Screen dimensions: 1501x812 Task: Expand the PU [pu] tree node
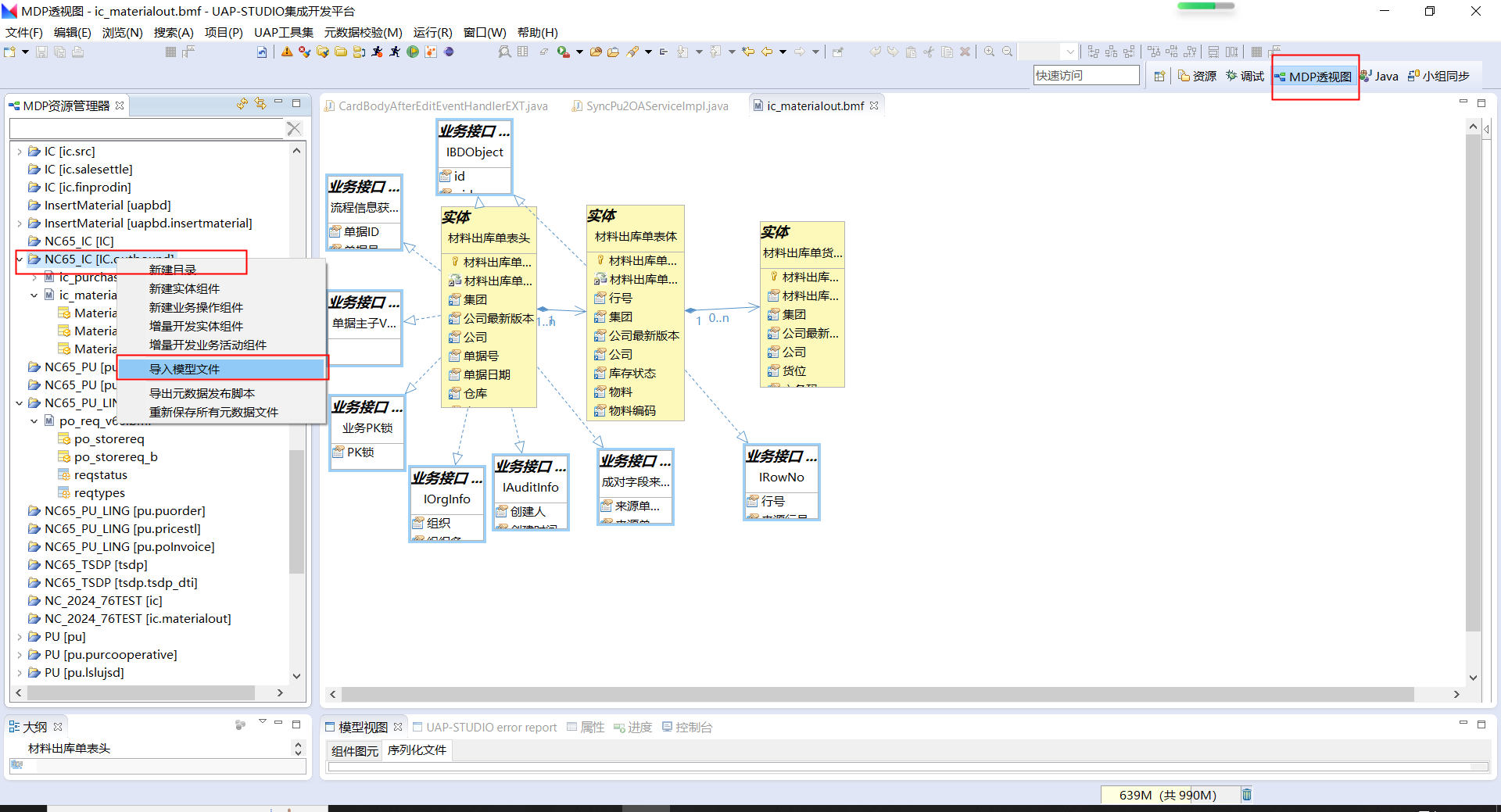pos(20,637)
